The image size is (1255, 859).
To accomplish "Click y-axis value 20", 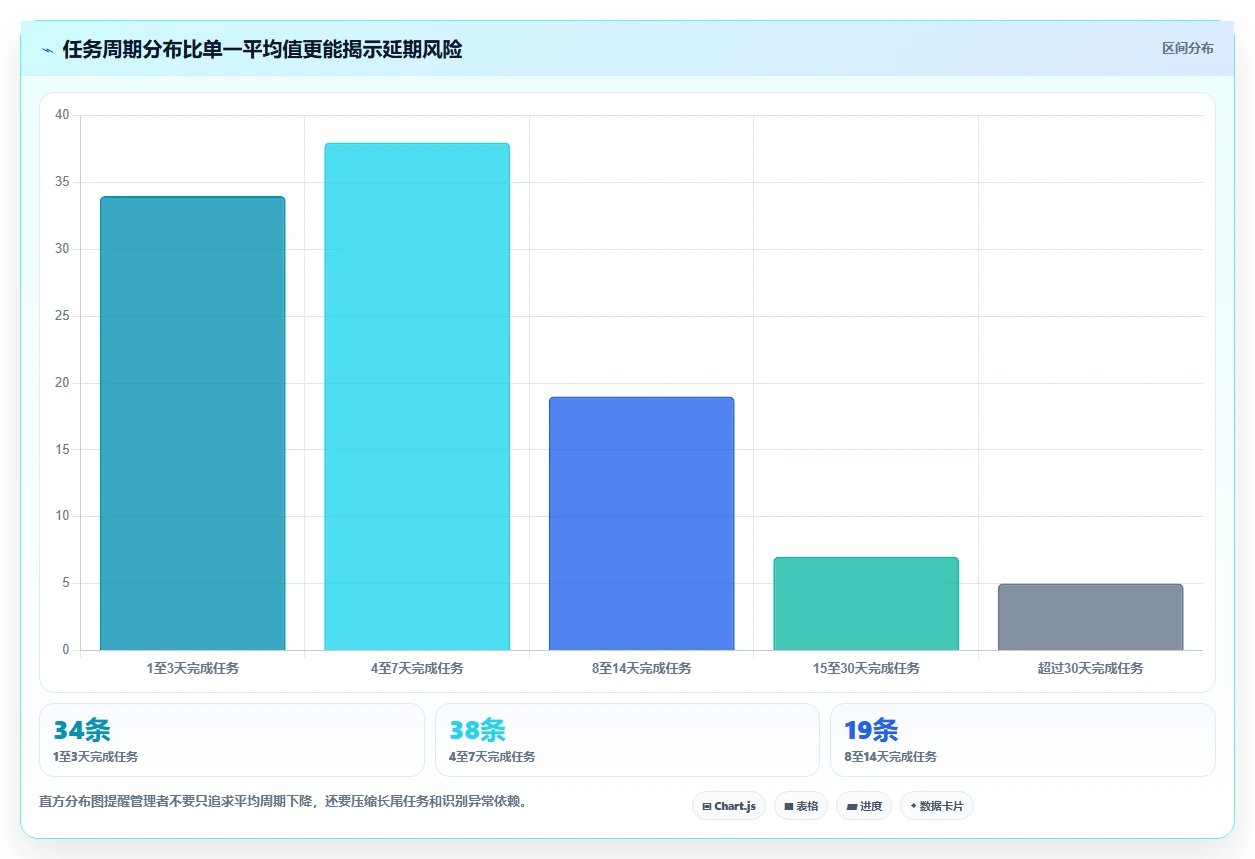I will pyautogui.click(x=63, y=383).
